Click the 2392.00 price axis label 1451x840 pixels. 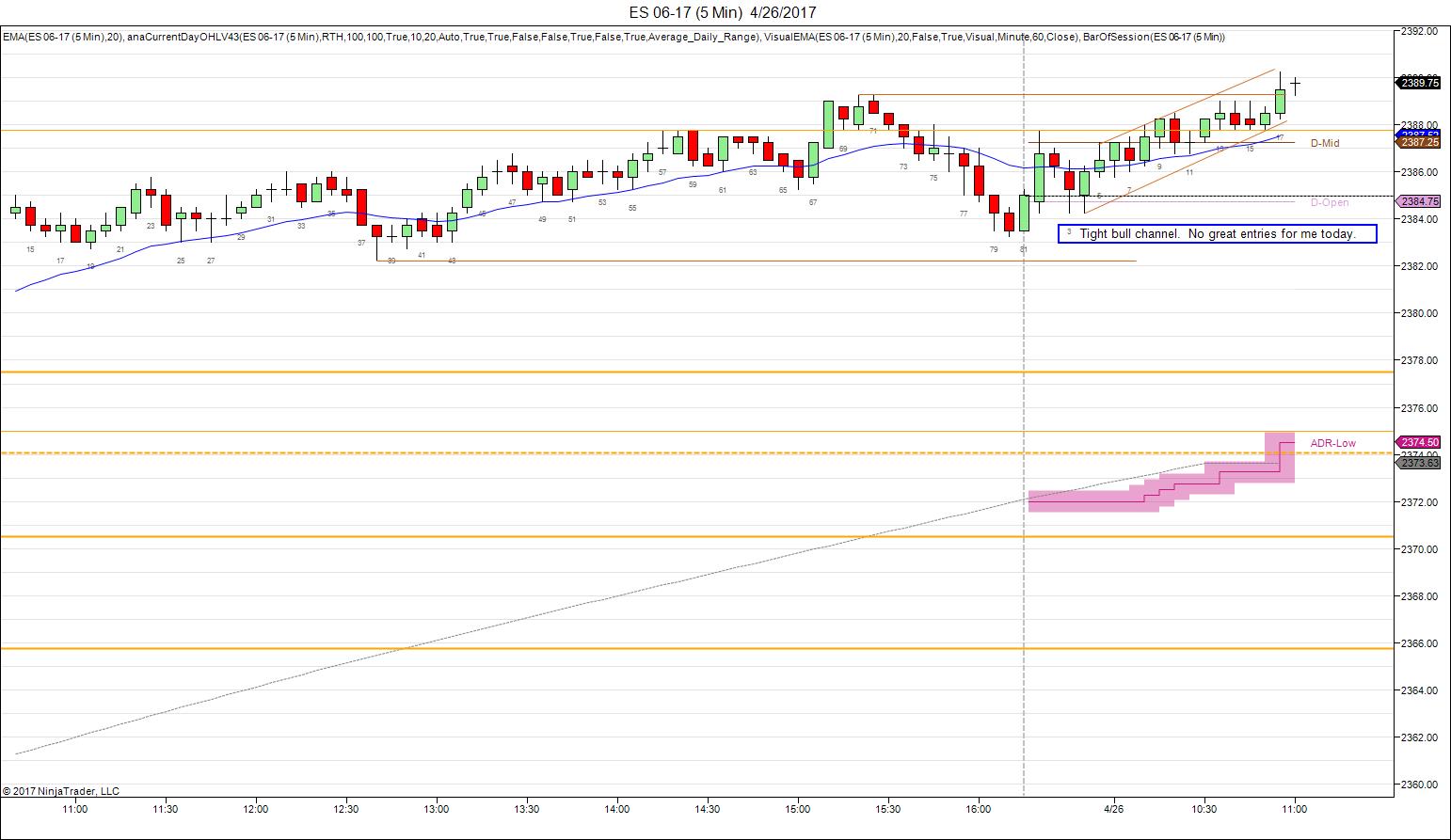tap(1419, 31)
